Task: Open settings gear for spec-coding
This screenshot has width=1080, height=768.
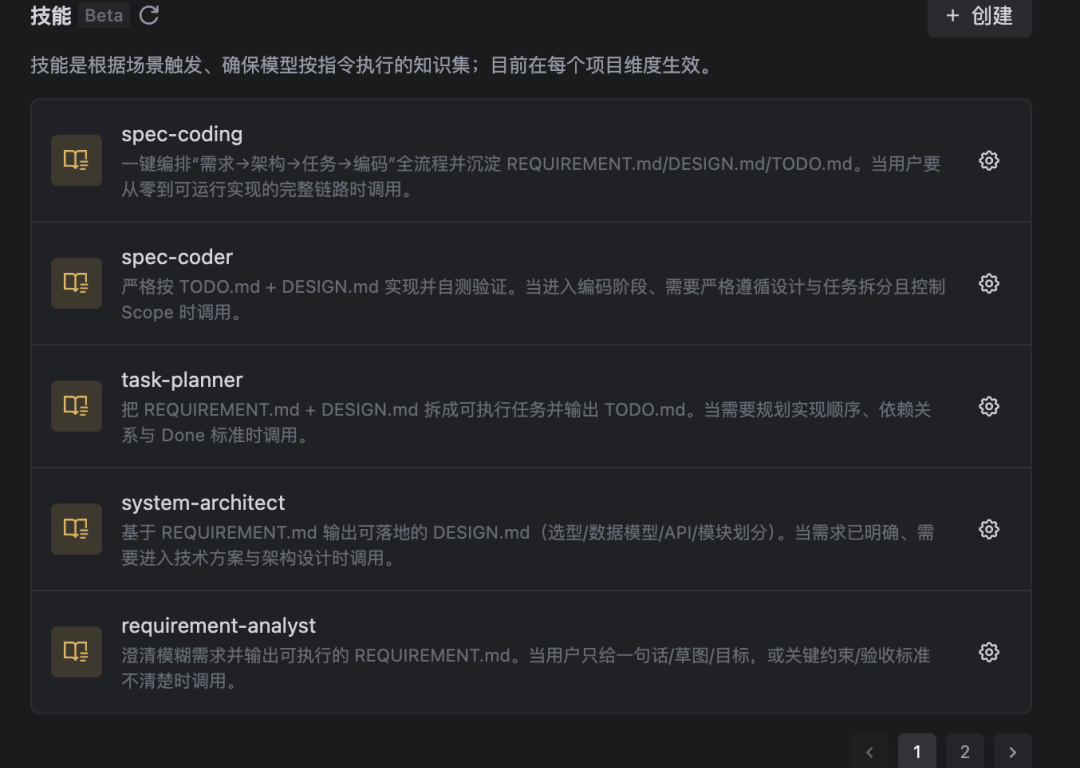Action: (988, 160)
